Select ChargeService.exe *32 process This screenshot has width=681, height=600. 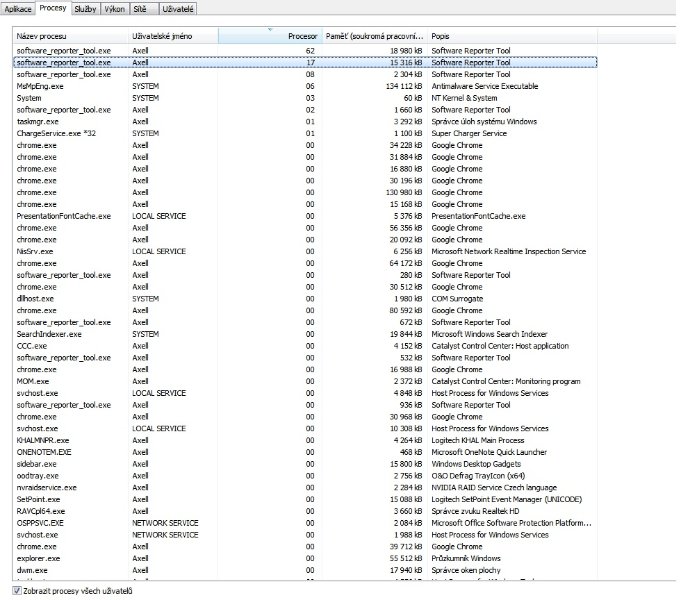pyautogui.click(x=305, y=133)
